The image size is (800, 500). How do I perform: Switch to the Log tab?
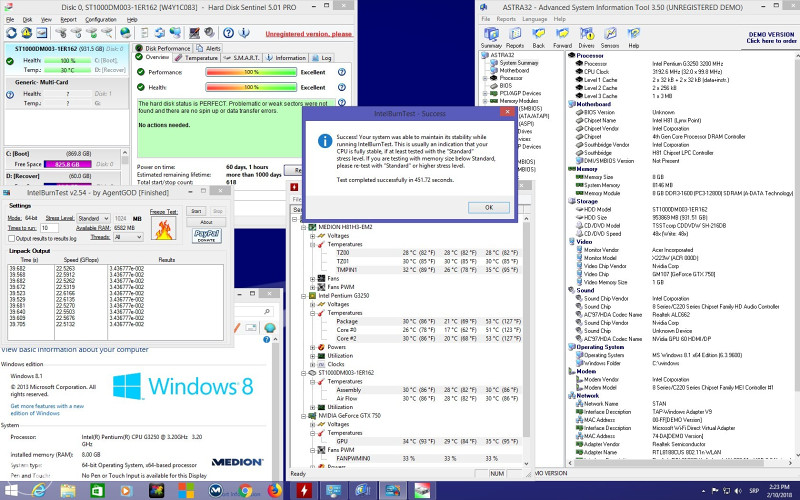point(322,58)
